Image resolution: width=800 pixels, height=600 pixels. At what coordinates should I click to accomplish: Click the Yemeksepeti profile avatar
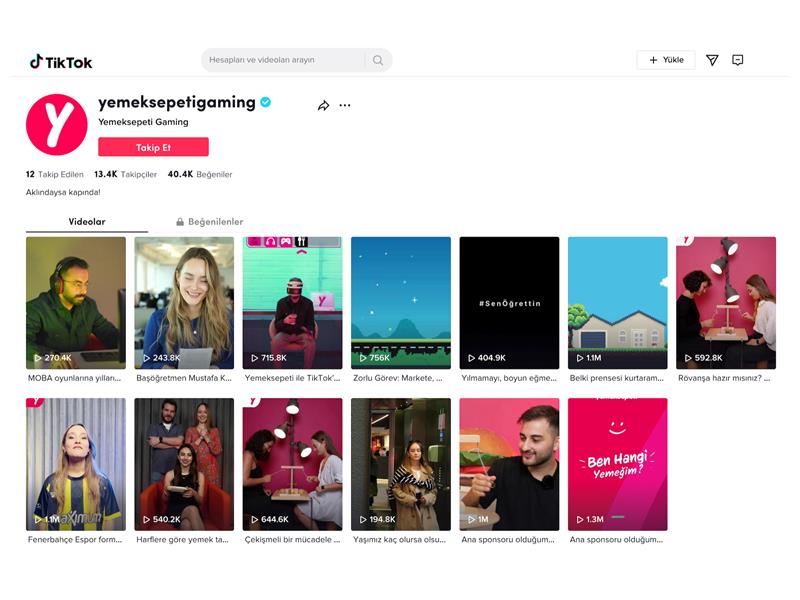coord(57,124)
